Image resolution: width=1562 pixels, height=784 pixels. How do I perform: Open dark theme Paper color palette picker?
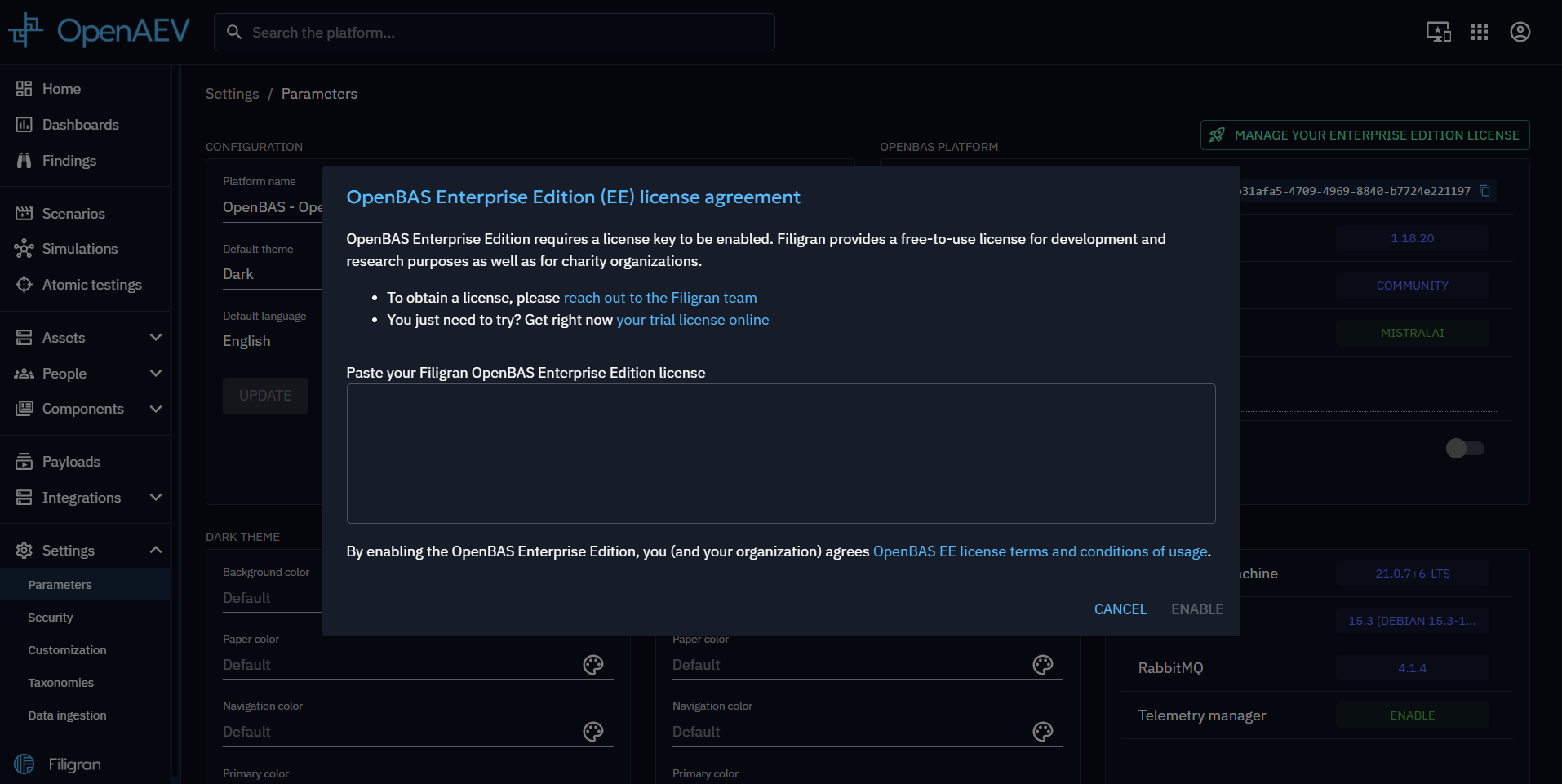tap(593, 665)
